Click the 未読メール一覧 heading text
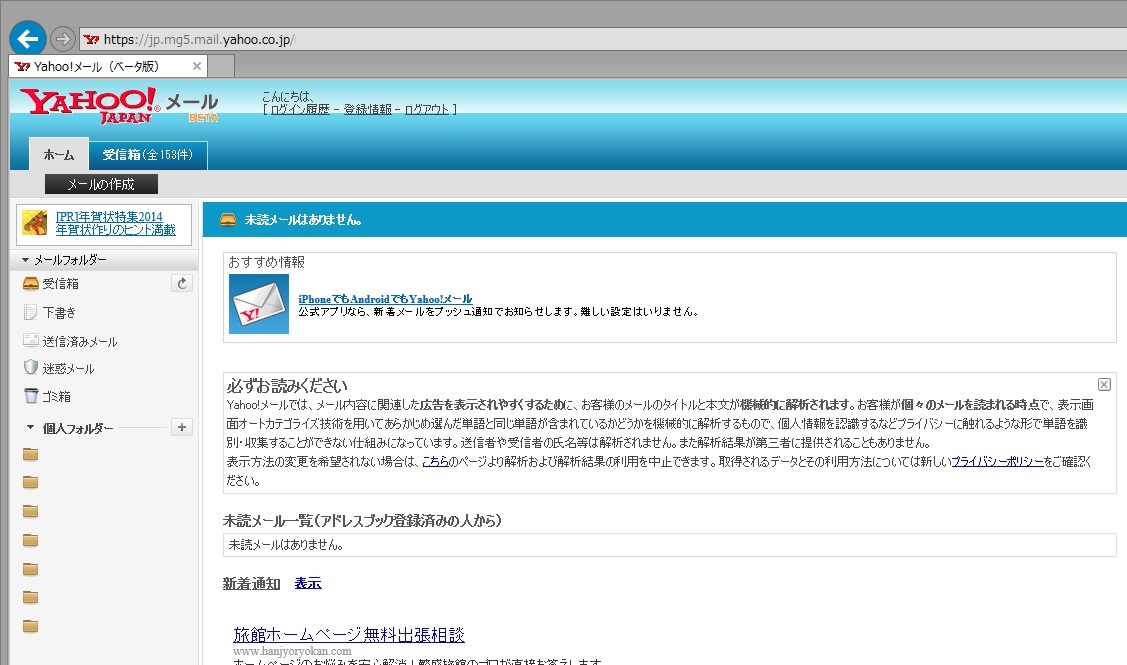 (x=362, y=520)
